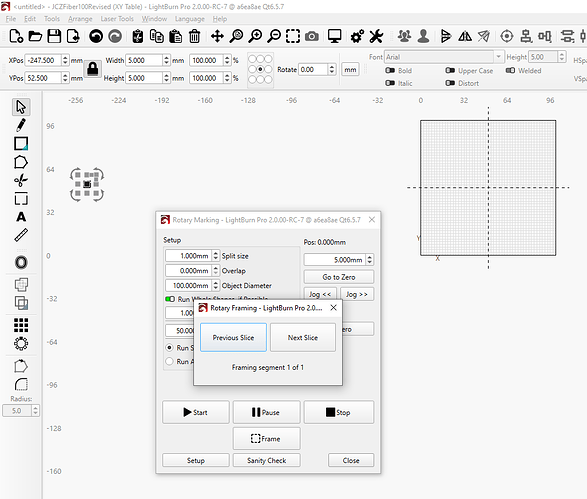The image size is (587, 499).
Task: Click the XPos input field
Action: coord(44,60)
